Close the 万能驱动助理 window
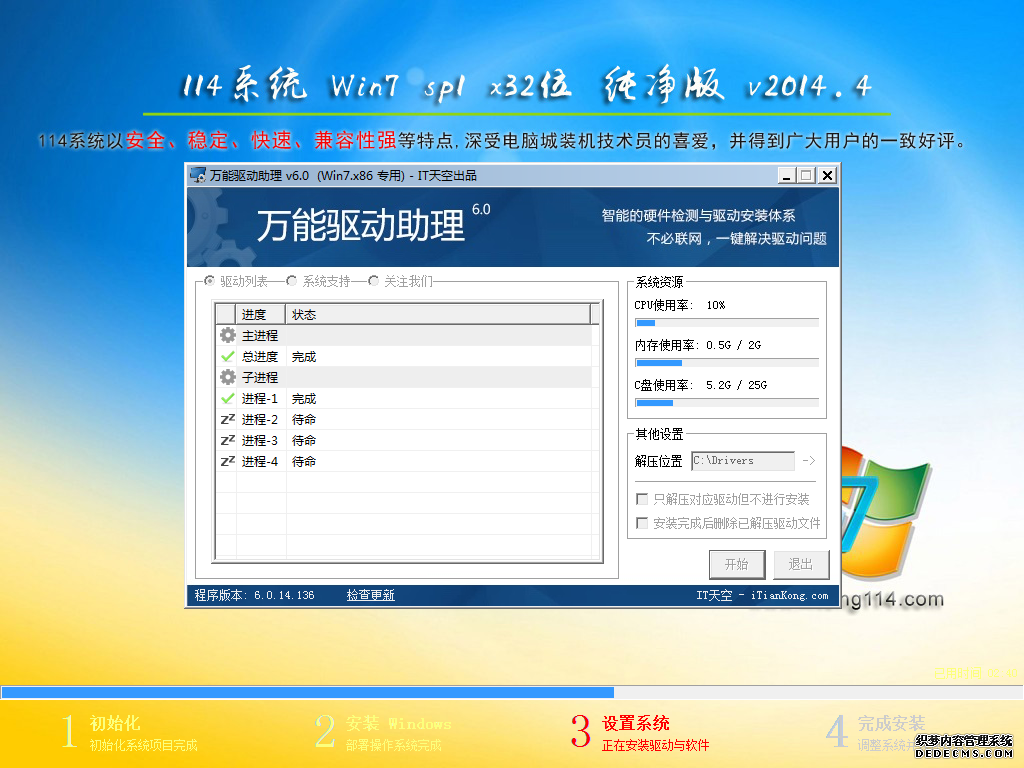The height and width of the screenshot is (768, 1024). [x=827, y=175]
